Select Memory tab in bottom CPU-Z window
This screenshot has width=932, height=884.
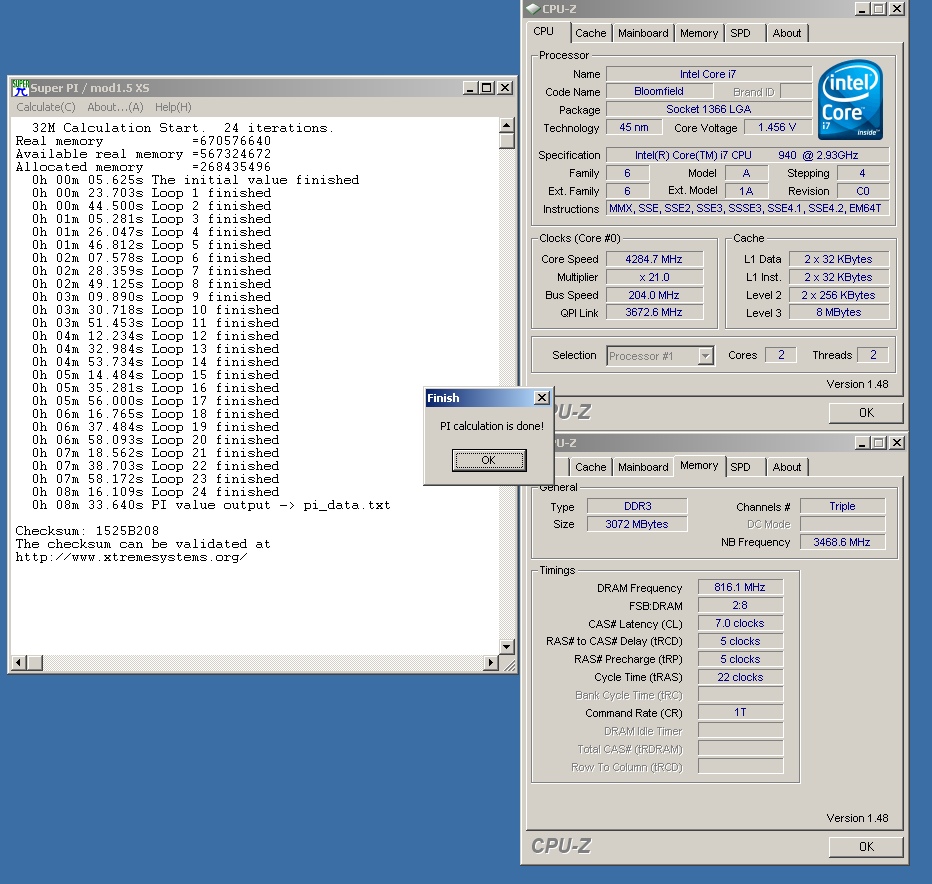(699, 465)
